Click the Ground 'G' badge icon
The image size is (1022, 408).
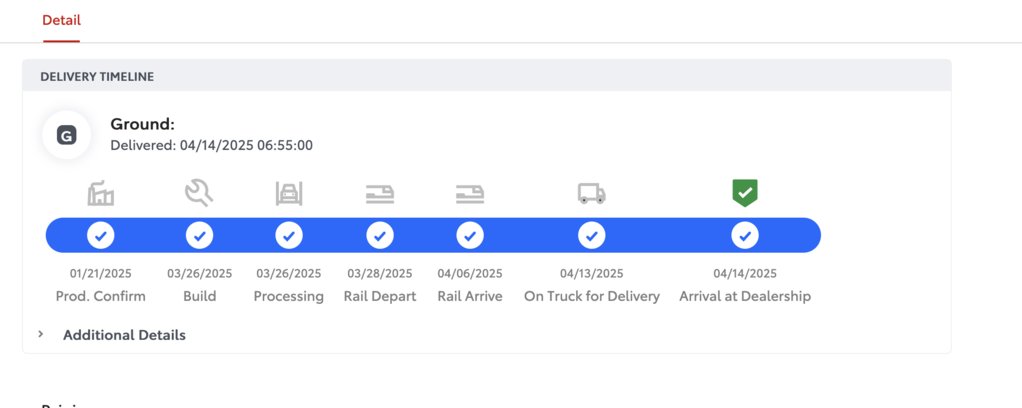[x=66, y=136]
